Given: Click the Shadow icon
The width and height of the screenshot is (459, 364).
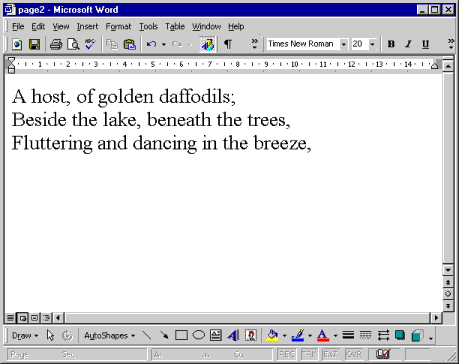Looking at the screenshot, I should [x=400, y=335].
